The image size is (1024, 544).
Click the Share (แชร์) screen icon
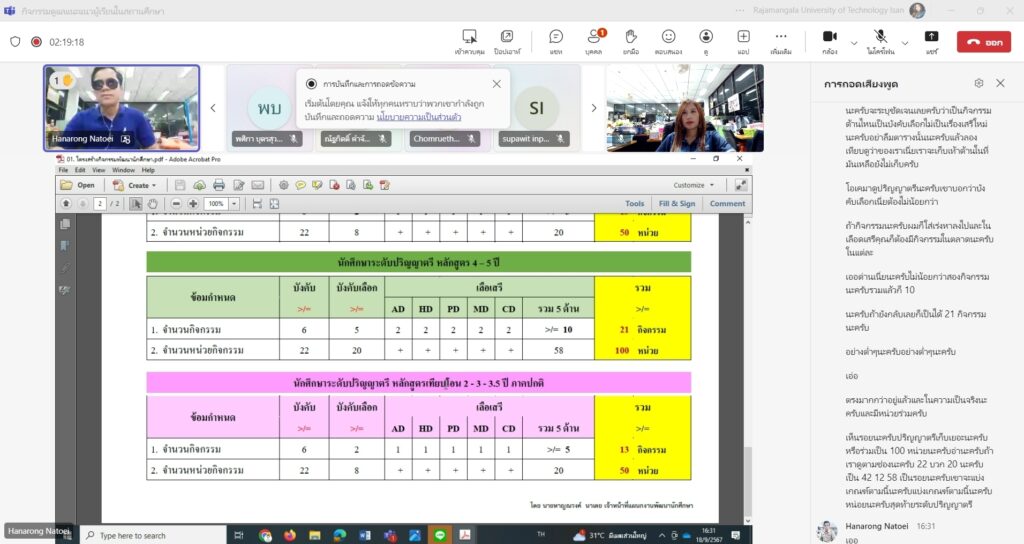tap(931, 41)
